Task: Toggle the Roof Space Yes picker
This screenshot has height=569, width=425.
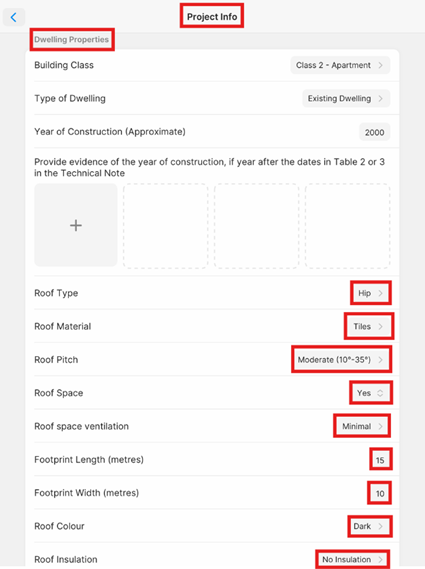Action: pos(371,393)
